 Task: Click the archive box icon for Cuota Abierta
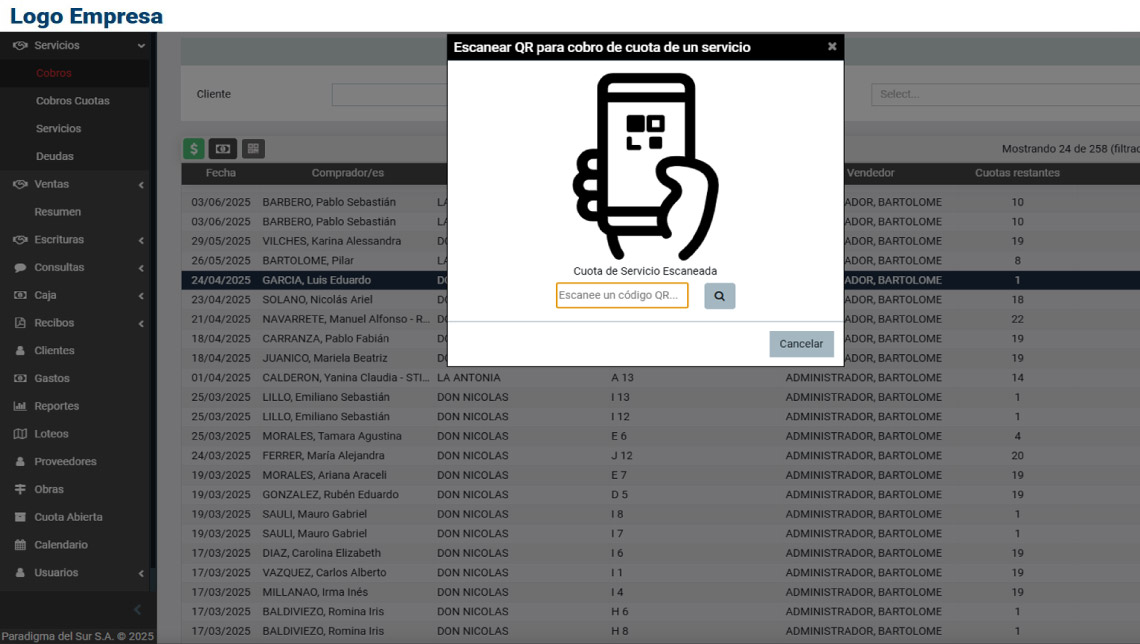click(20, 517)
